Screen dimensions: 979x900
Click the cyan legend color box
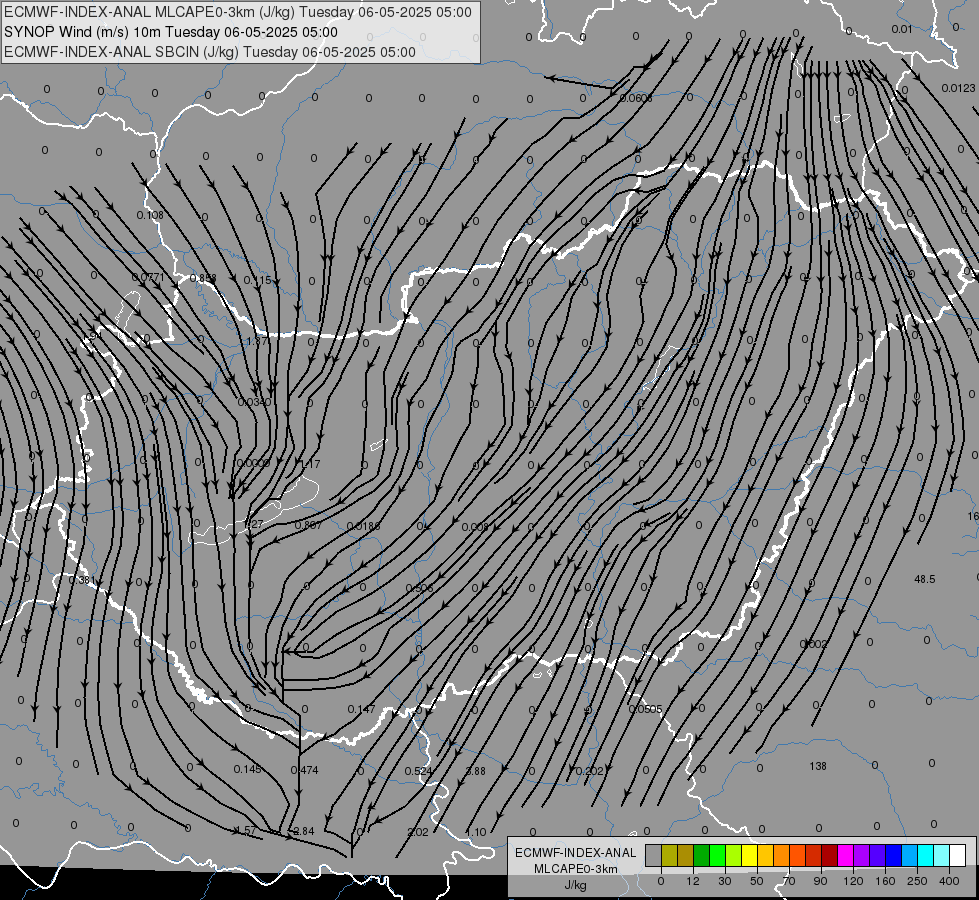pyautogui.click(x=925, y=856)
